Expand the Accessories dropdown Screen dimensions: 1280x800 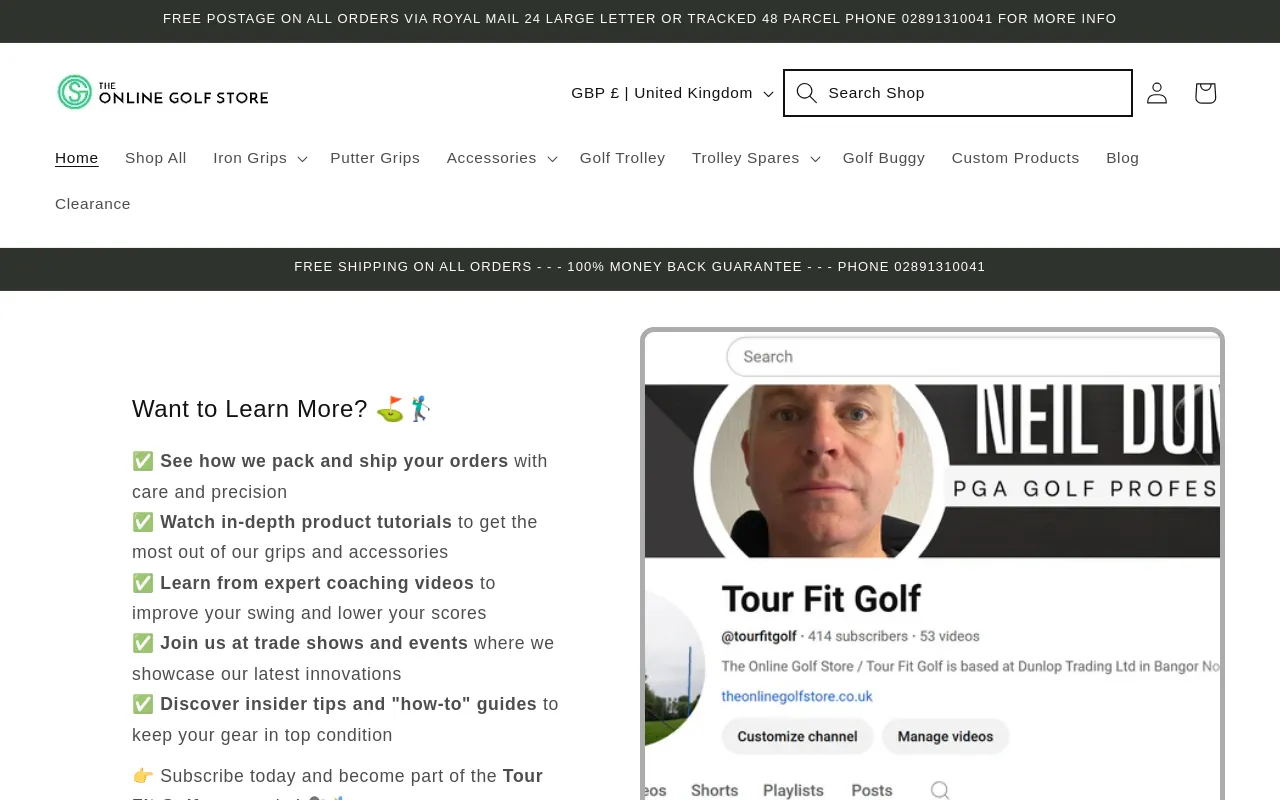tap(502, 158)
